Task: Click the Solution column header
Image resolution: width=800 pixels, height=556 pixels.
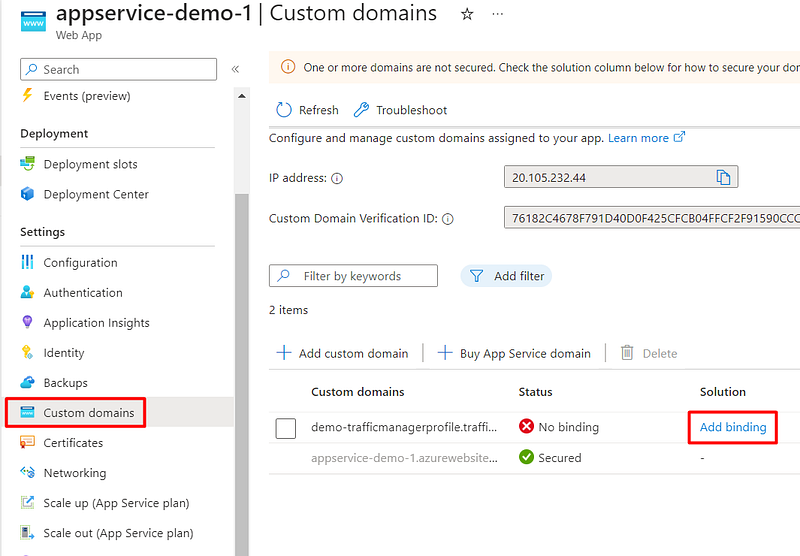Action: pyautogui.click(x=722, y=392)
